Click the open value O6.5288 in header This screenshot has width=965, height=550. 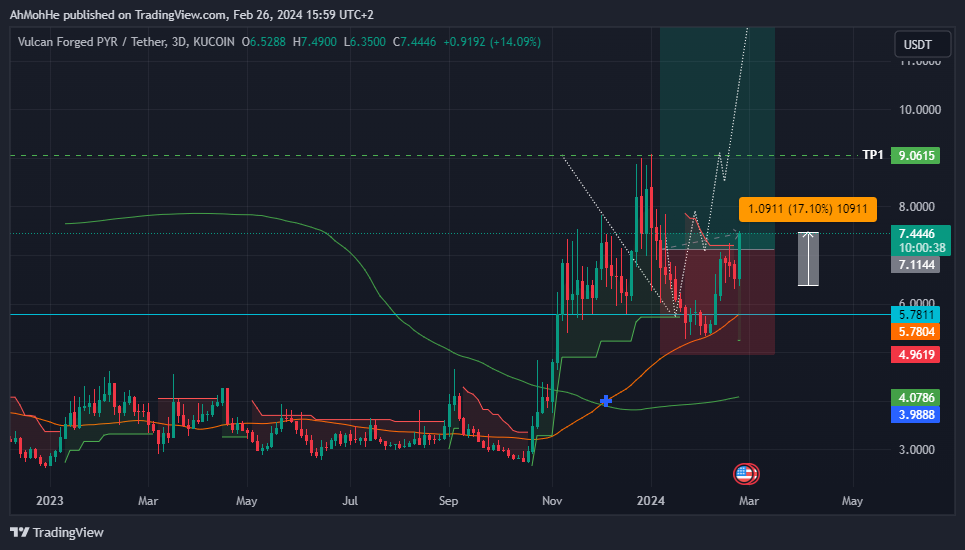(x=263, y=42)
